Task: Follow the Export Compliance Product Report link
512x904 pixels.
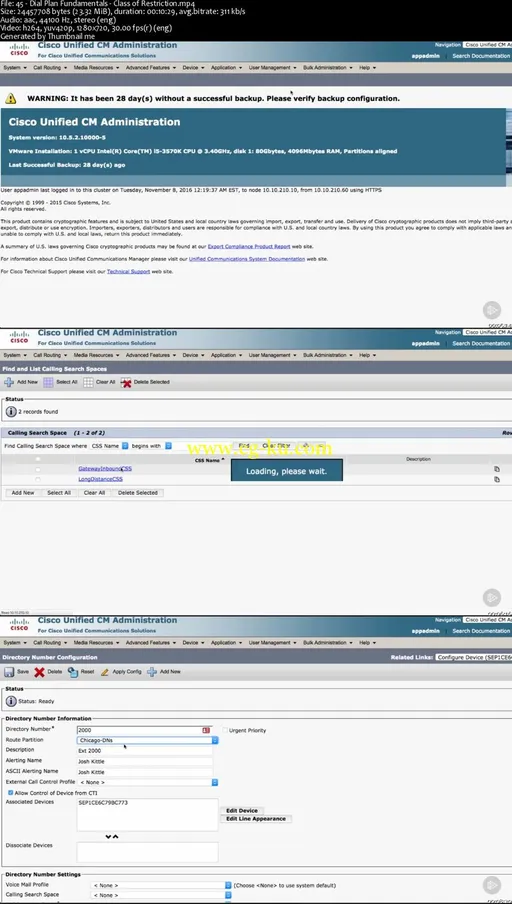Action: (x=249, y=246)
